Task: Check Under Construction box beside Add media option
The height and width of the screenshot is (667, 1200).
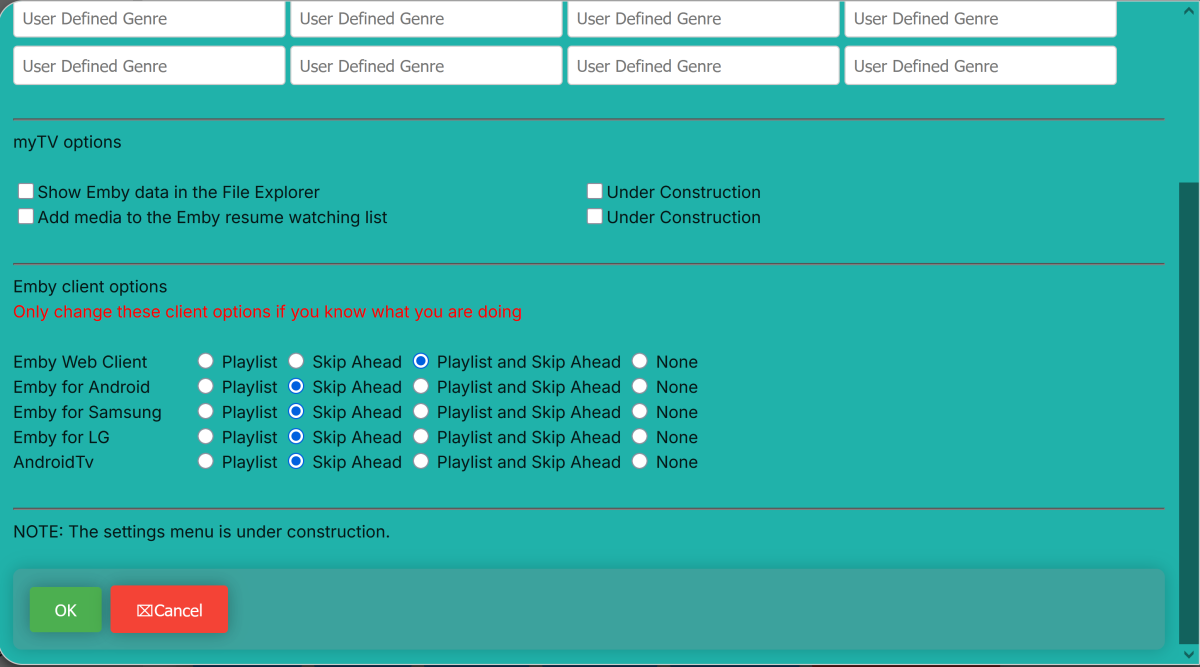Action: (595, 216)
